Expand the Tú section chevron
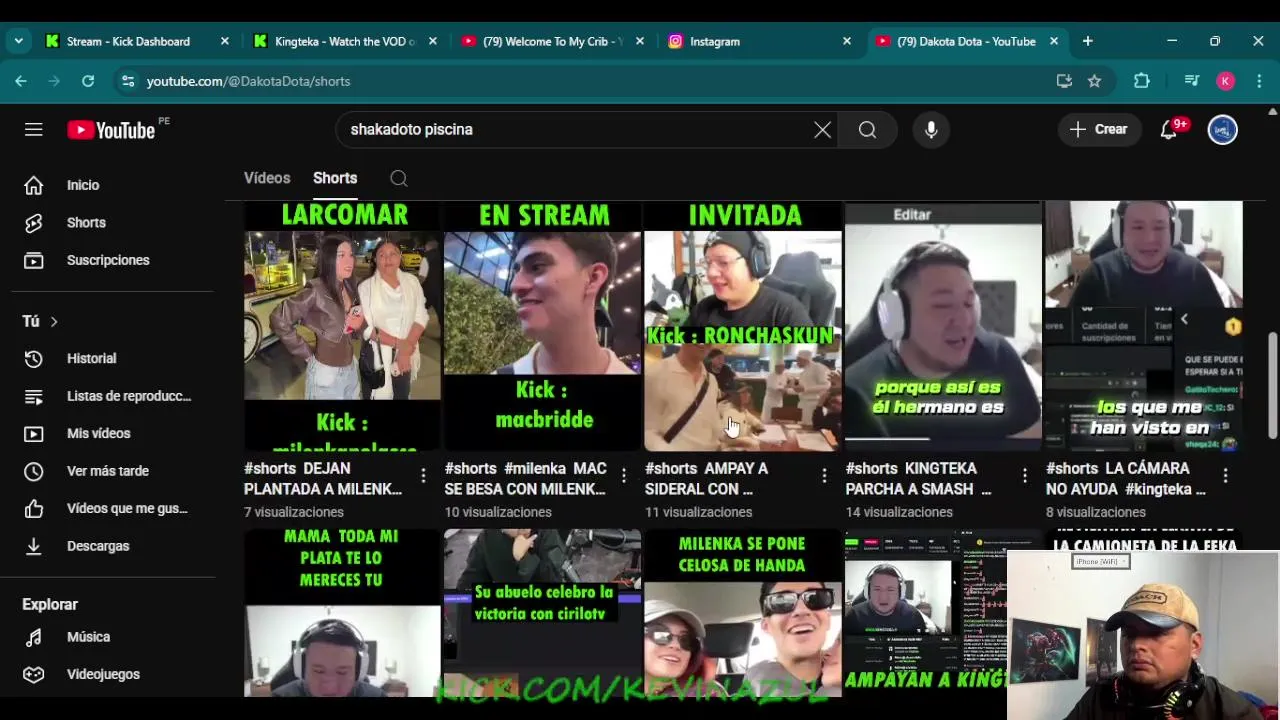1280x720 pixels. [x=54, y=321]
